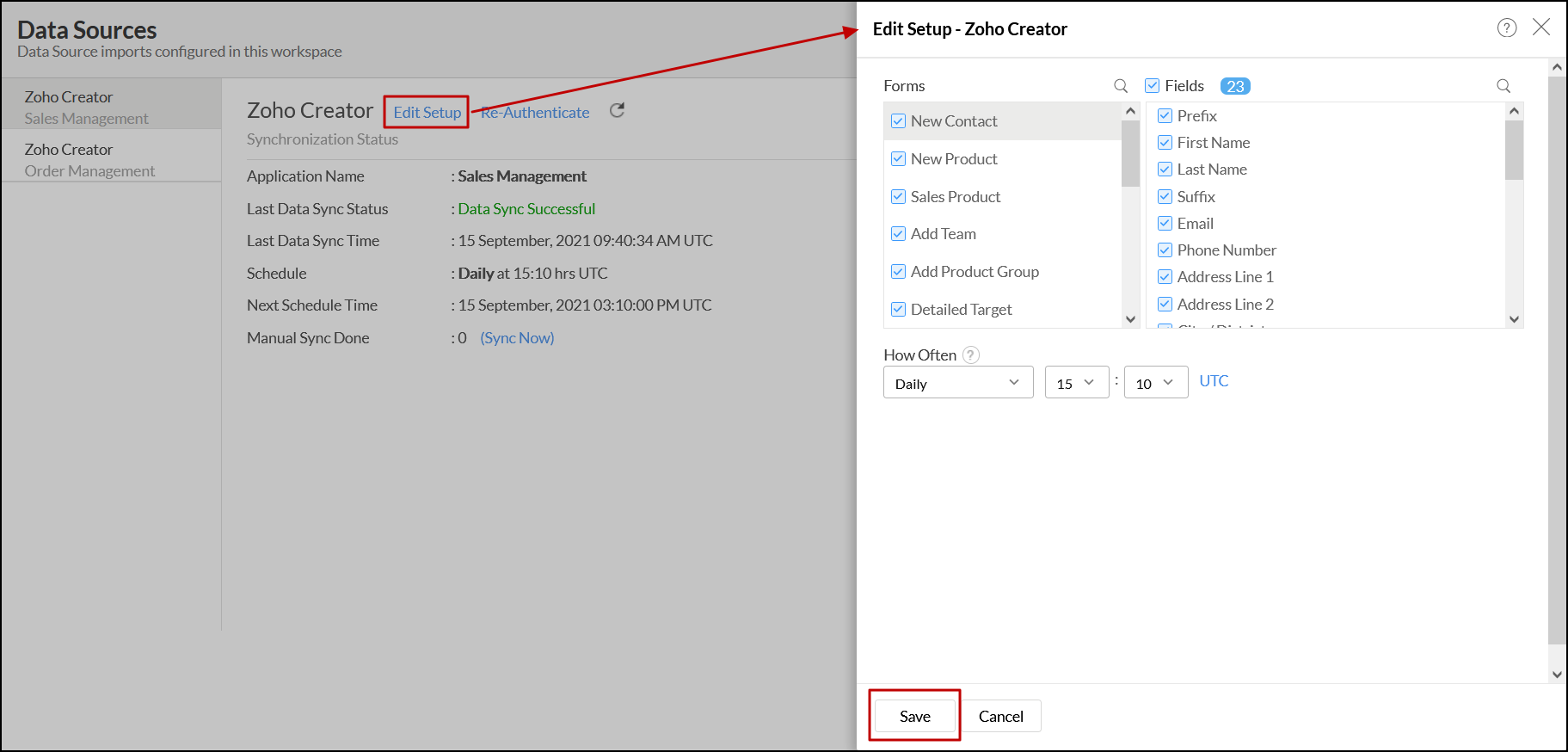Image resolution: width=1568 pixels, height=752 pixels.
Task: Click the refresh sync icon beside Re-Authenticate
Action: (x=617, y=110)
